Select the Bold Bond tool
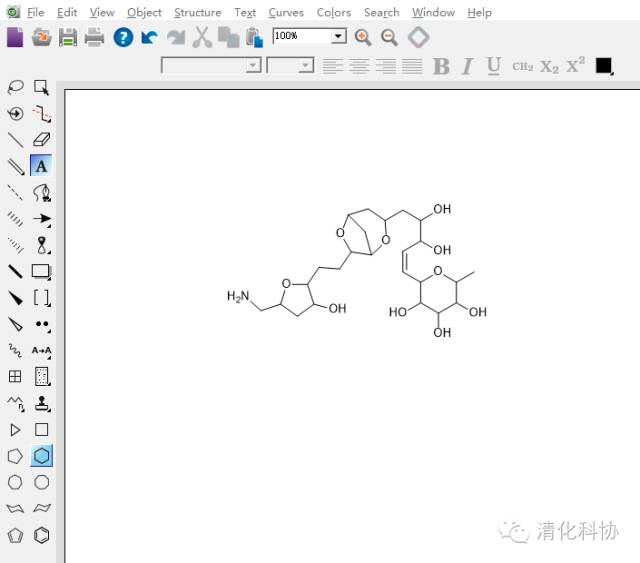The width and height of the screenshot is (640, 563). pyautogui.click(x=16, y=271)
